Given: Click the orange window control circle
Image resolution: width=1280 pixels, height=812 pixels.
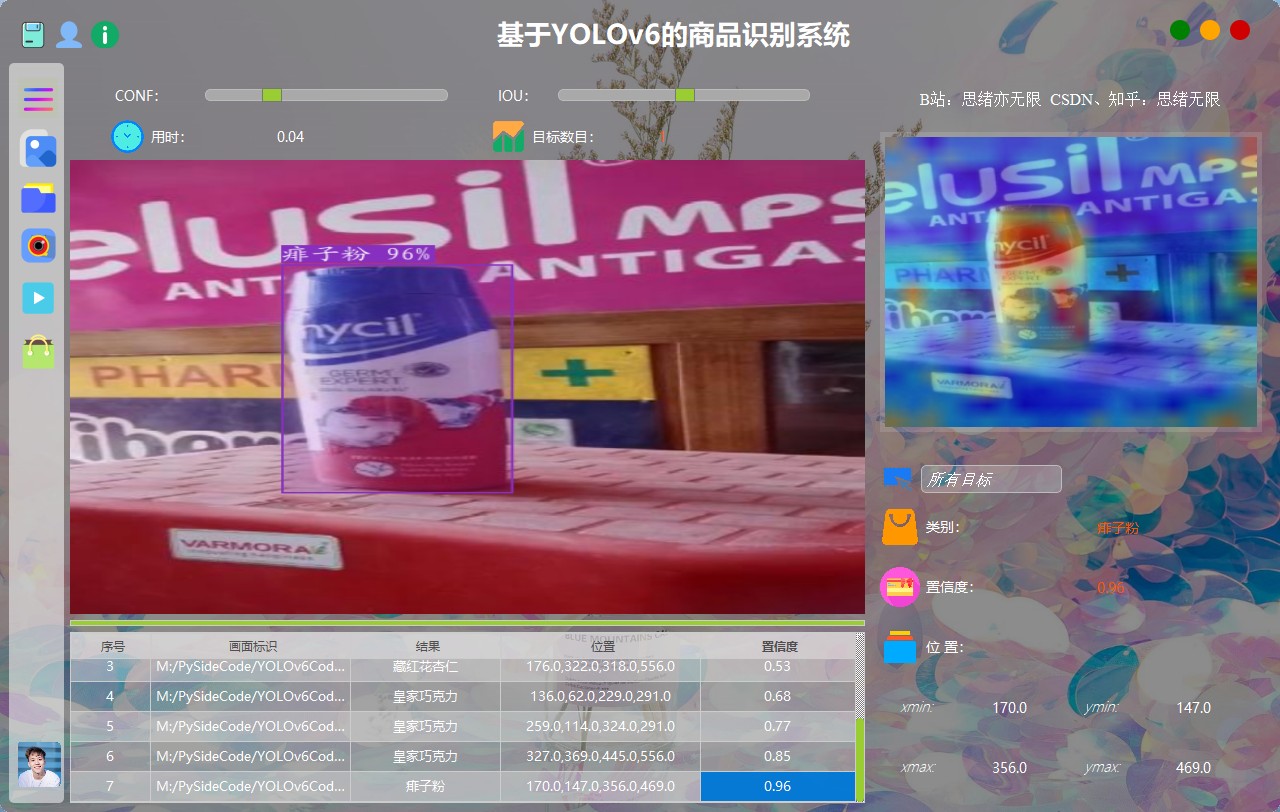Looking at the screenshot, I should click(x=1210, y=30).
